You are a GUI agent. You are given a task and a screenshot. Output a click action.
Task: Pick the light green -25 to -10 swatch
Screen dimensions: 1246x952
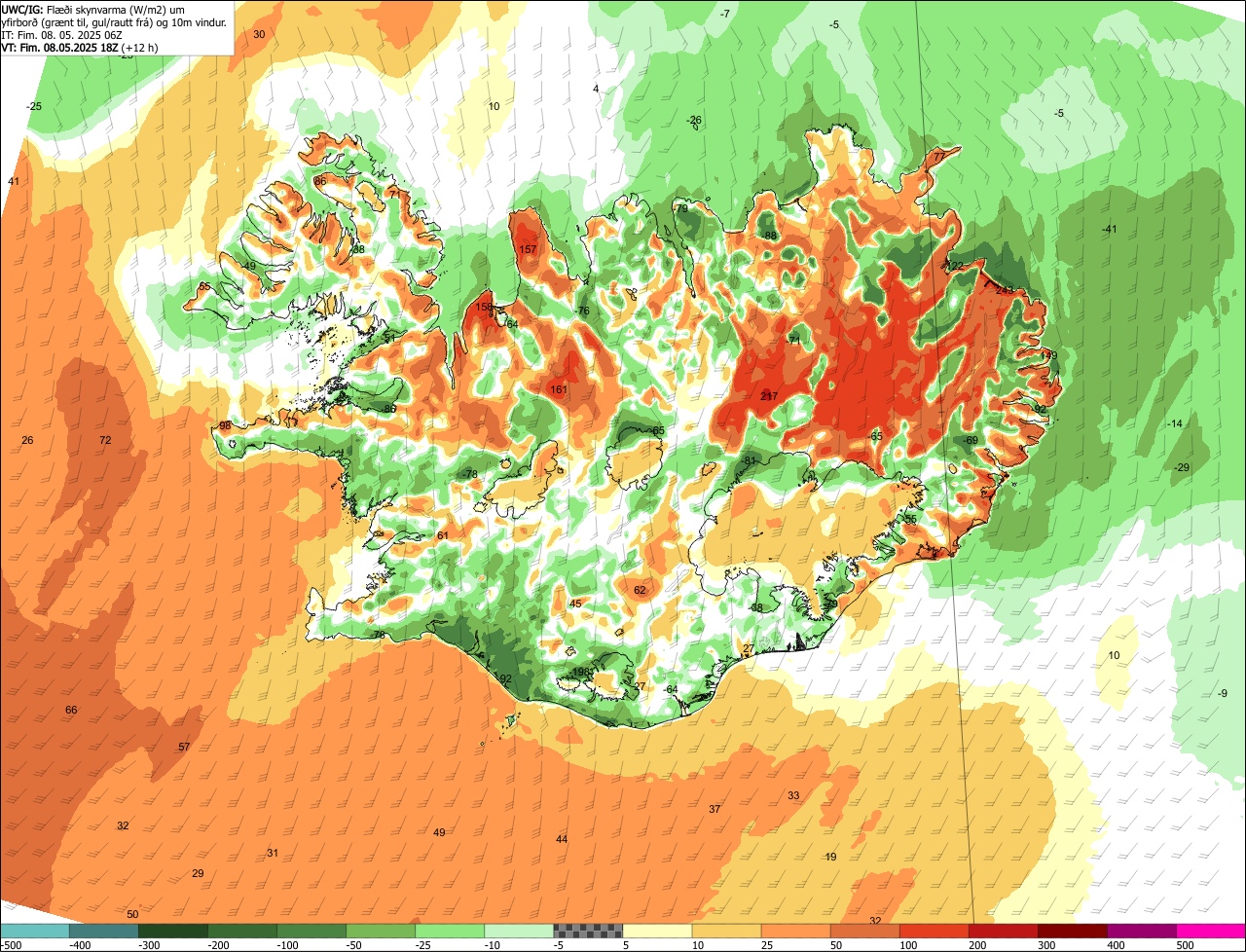click(x=450, y=931)
